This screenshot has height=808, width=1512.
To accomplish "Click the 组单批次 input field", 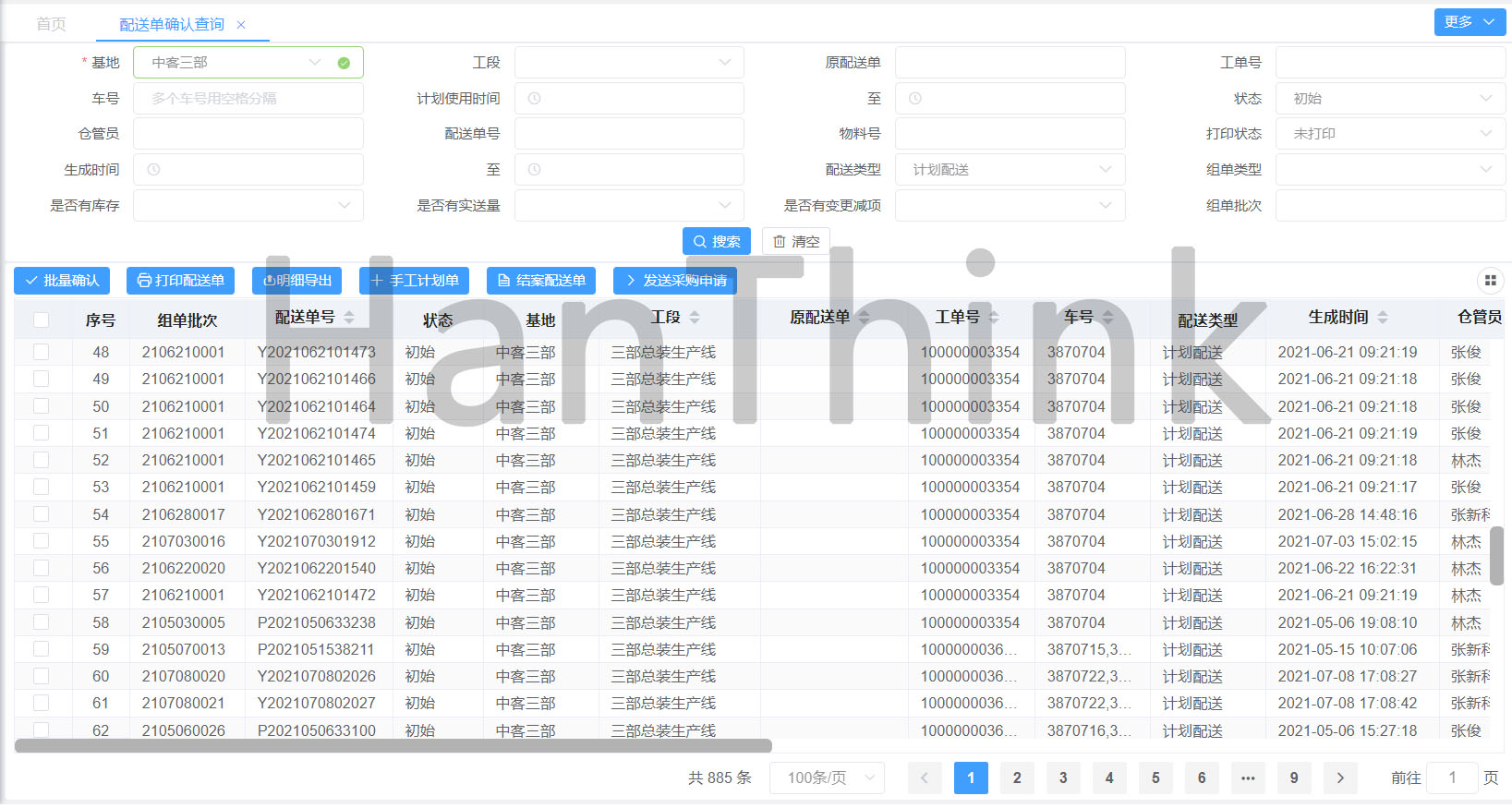I will tap(1390, 206).
